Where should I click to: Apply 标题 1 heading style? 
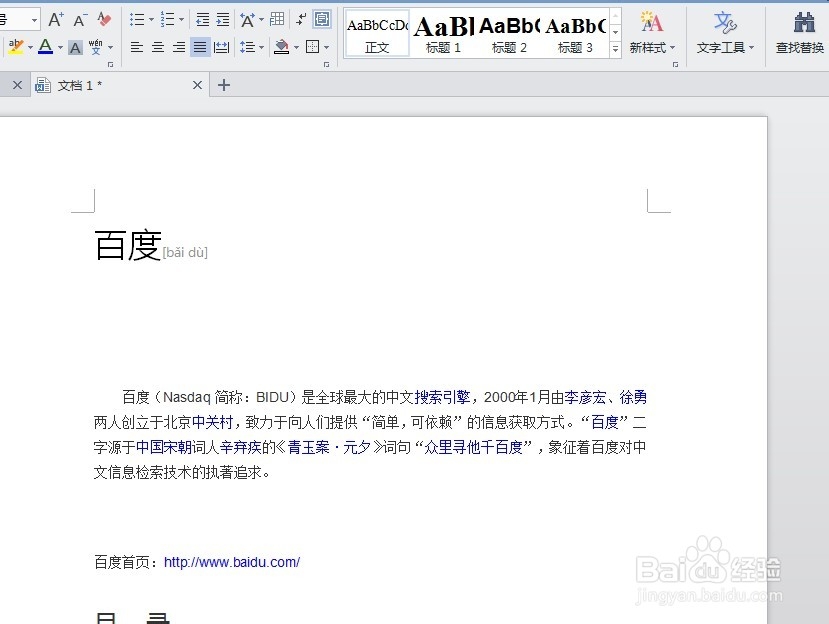click(x=443, y=33)
